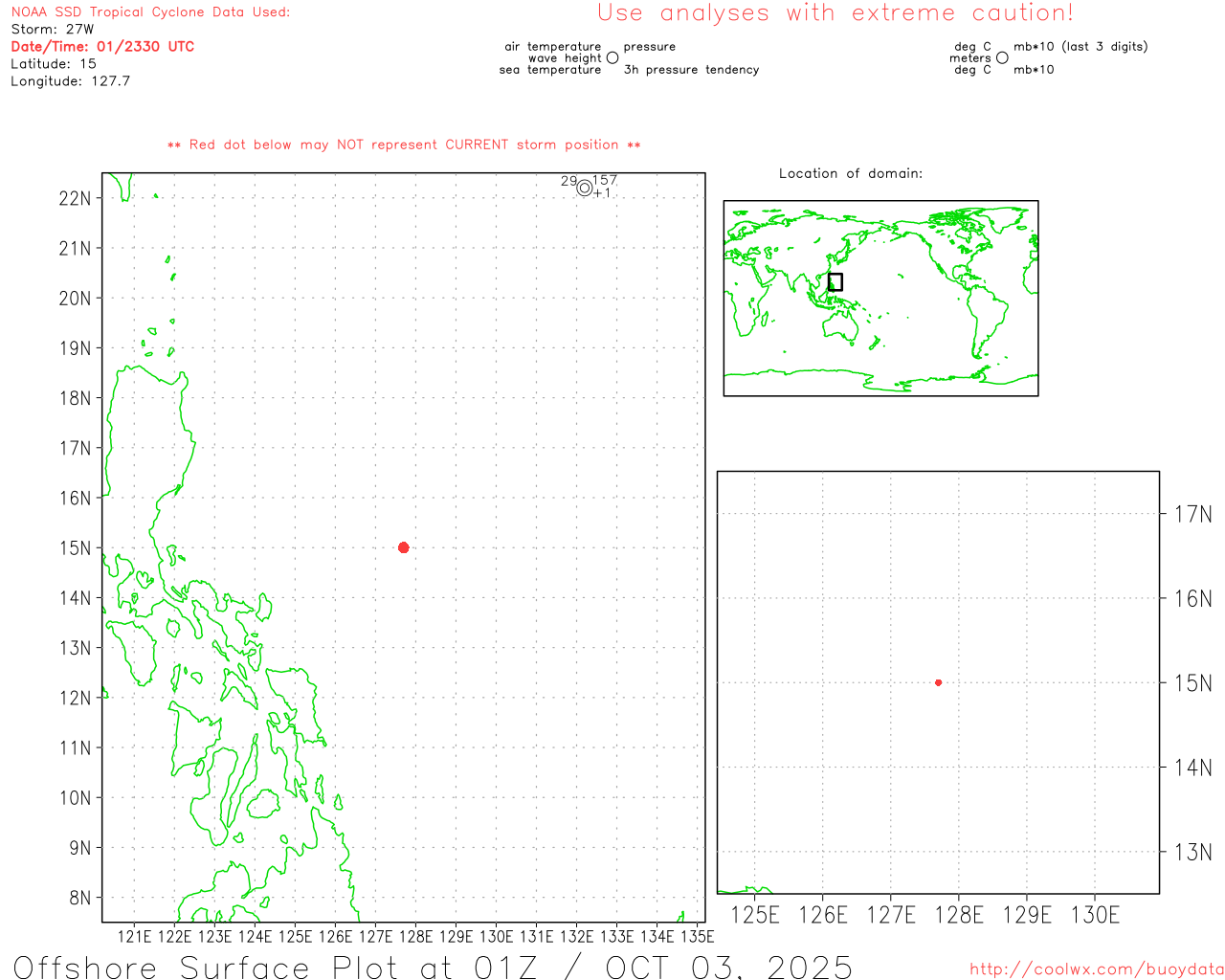Click the NOAA SSD Tropical Cyclone Data heading

(150, 12)
